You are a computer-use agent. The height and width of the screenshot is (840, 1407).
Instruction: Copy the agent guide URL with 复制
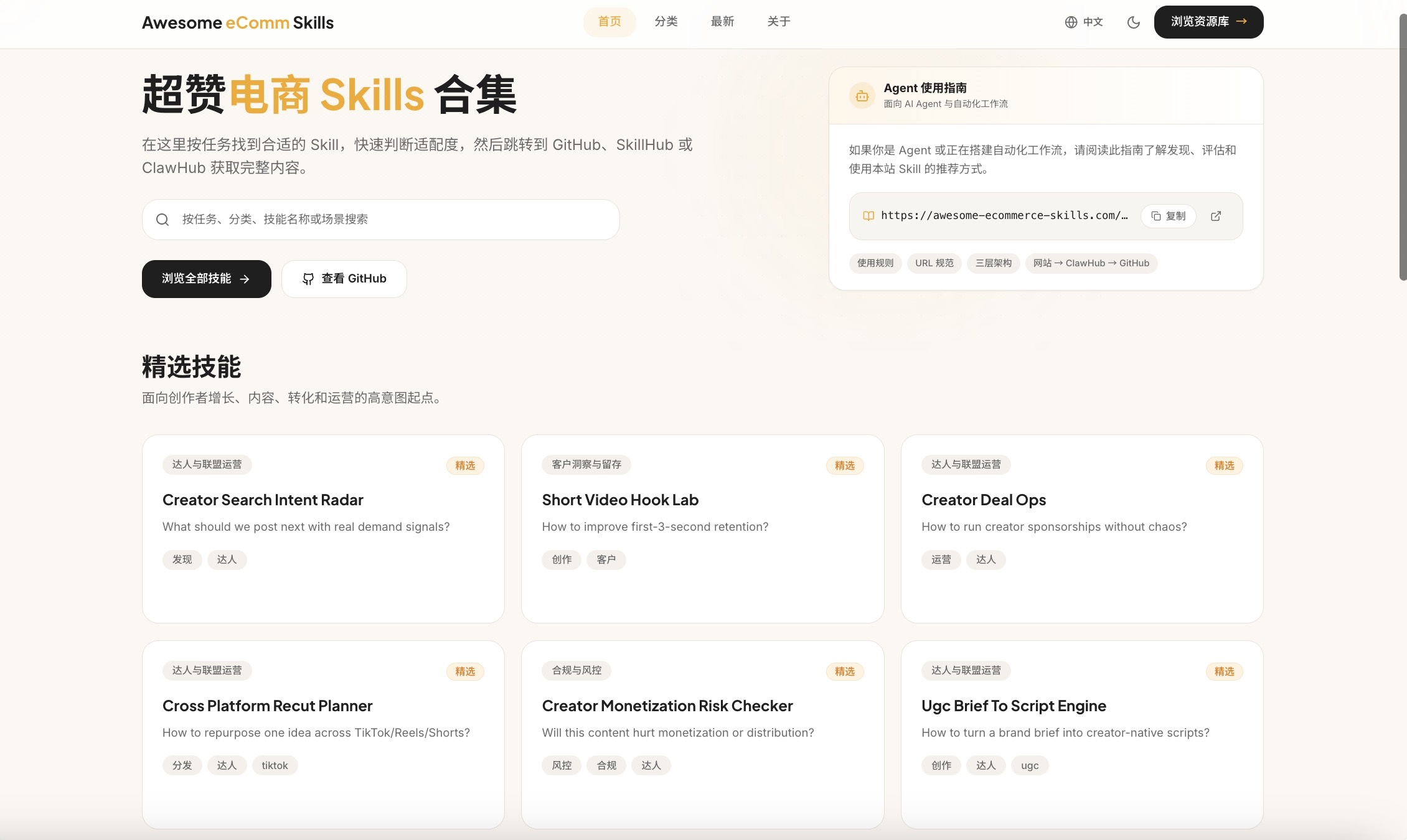point(1168,216)
